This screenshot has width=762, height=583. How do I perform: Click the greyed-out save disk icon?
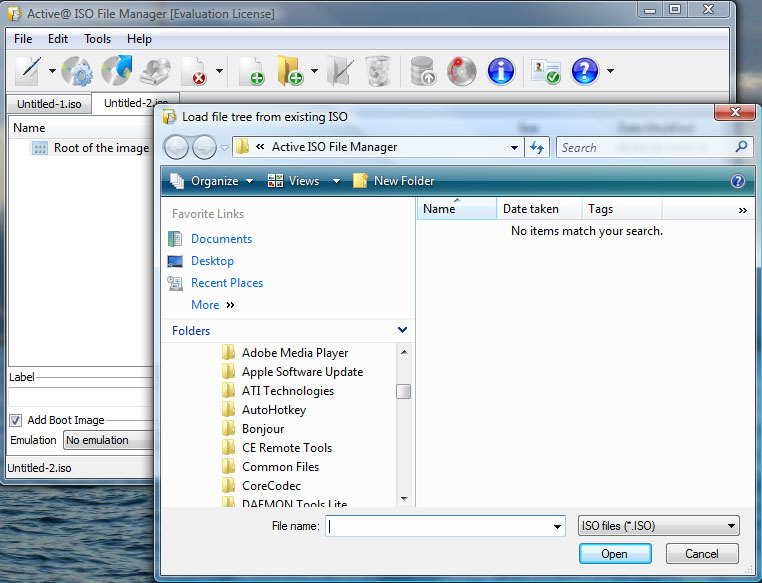pos(156,71)
